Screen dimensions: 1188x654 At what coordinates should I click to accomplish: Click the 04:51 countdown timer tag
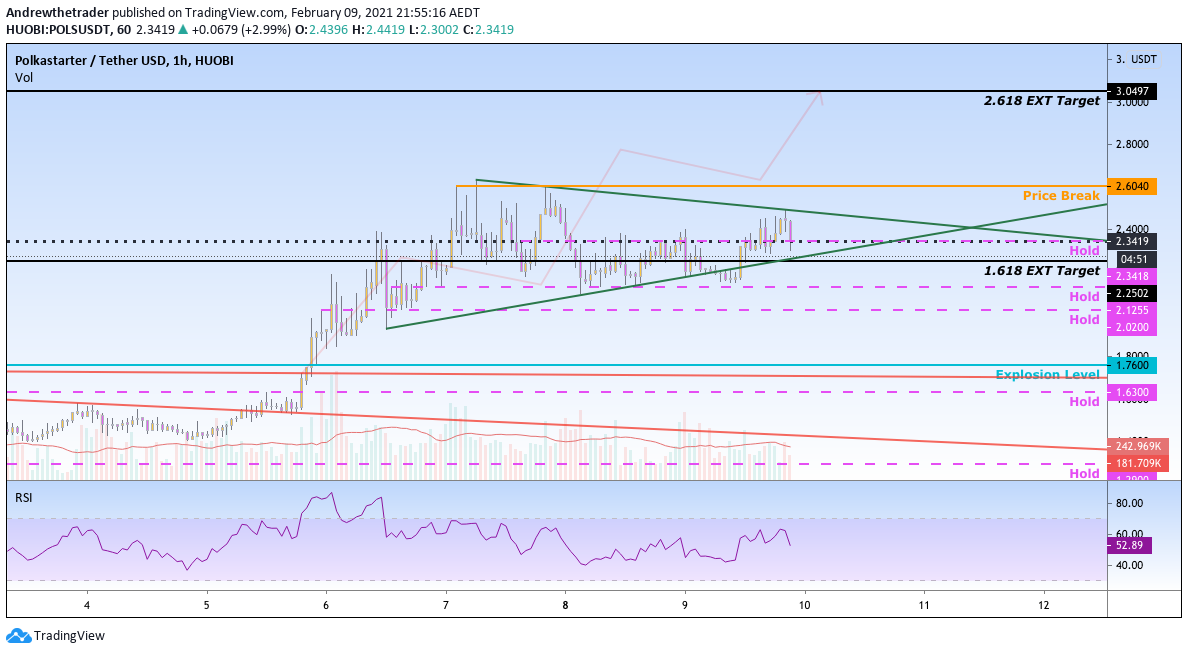pos(1132,259)
